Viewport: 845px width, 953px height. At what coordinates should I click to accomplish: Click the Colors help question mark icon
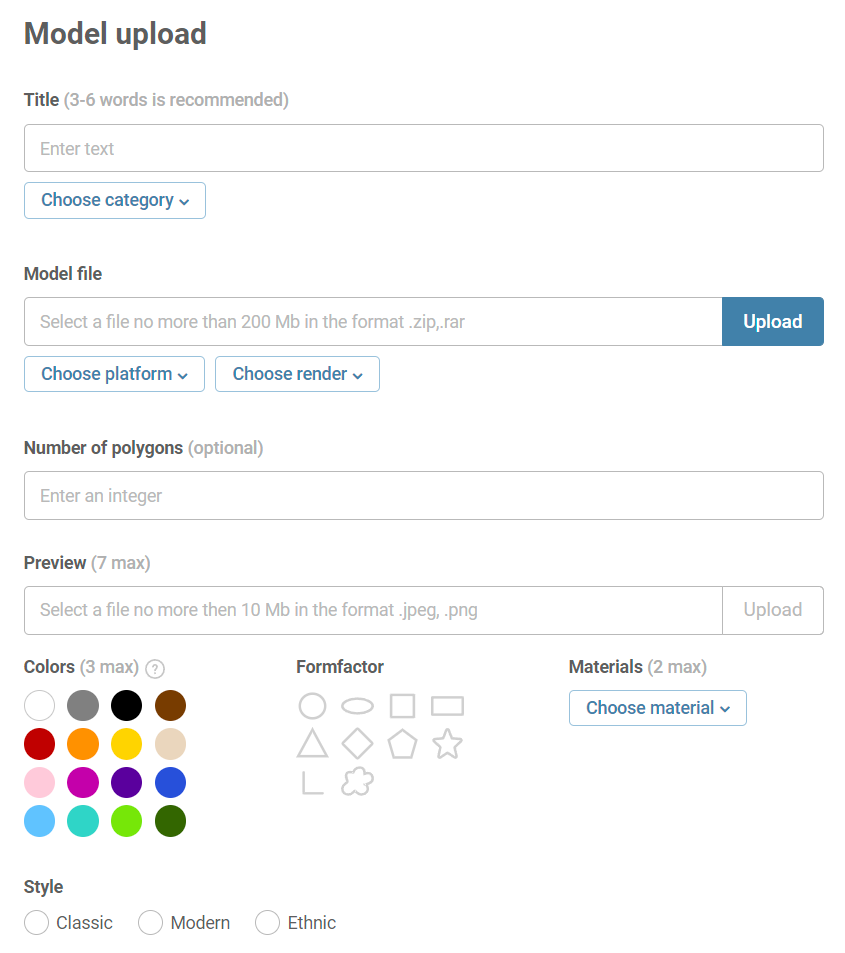[x=155, y=669]
